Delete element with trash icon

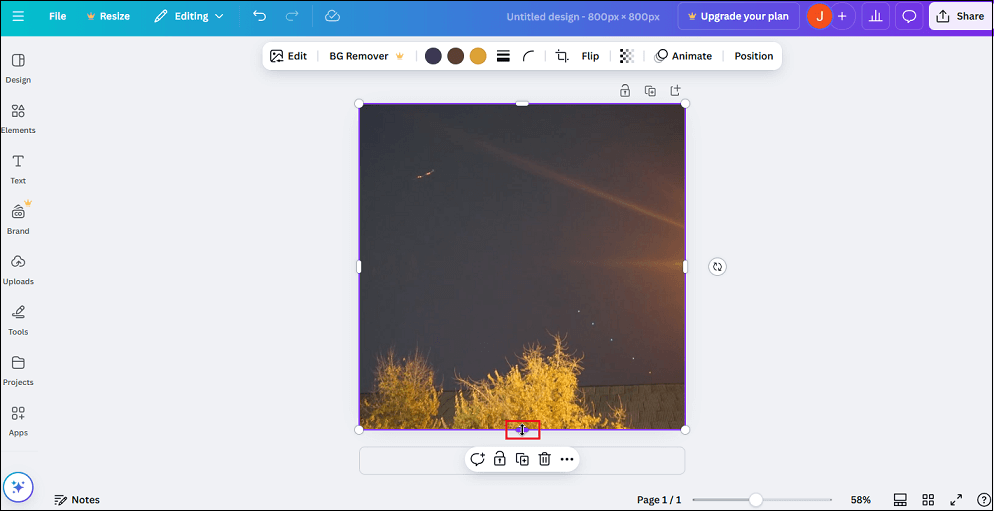545,459
